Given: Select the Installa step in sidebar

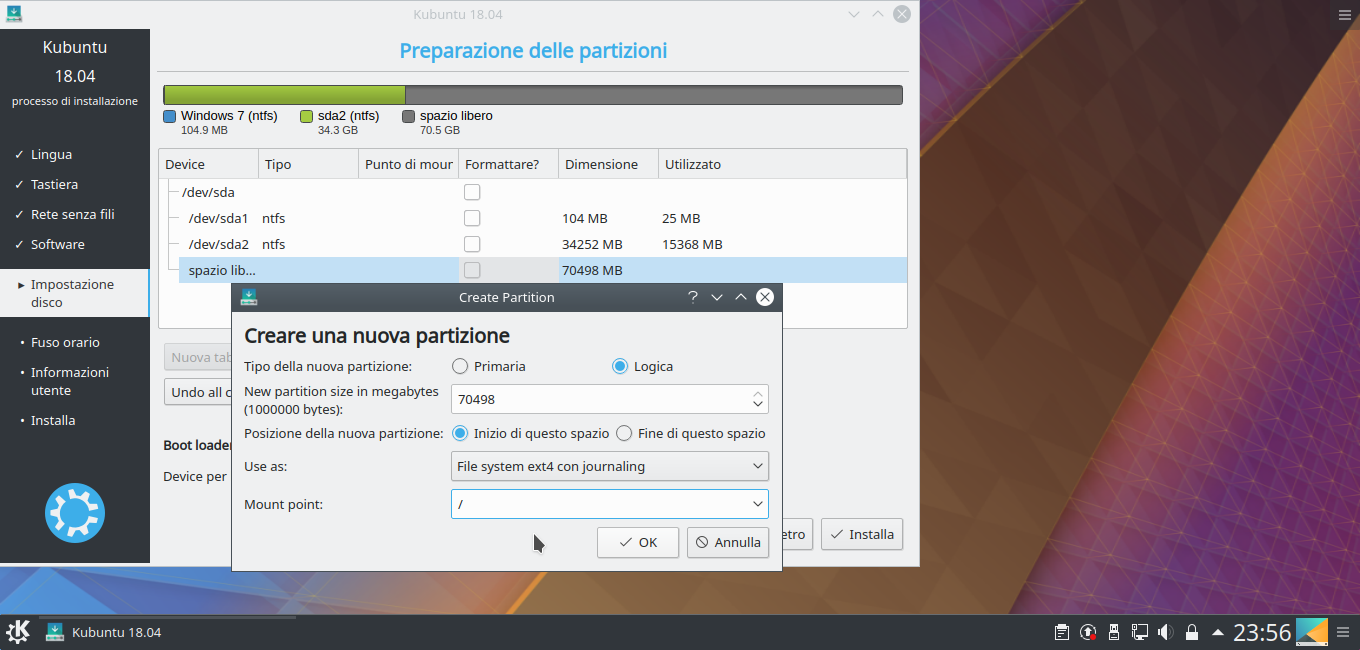Looking at the screenshot, I should click(x=53, y=420).
